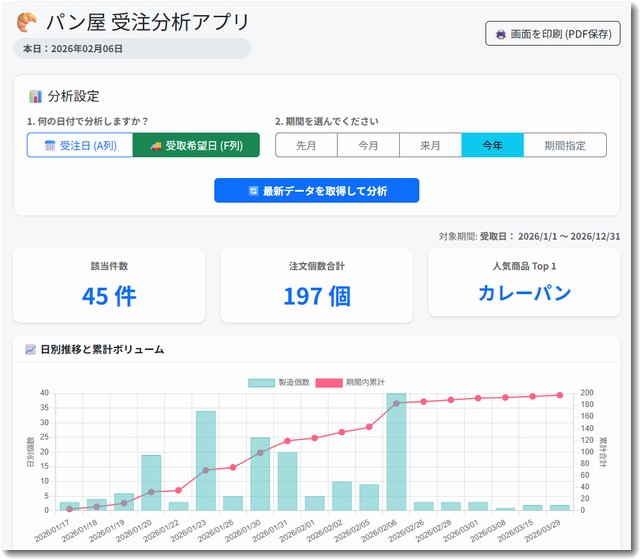Choose 期間指定 custom period
This screenshot has height=559, width=640.
pyautogui.click(x=565, y=145)
